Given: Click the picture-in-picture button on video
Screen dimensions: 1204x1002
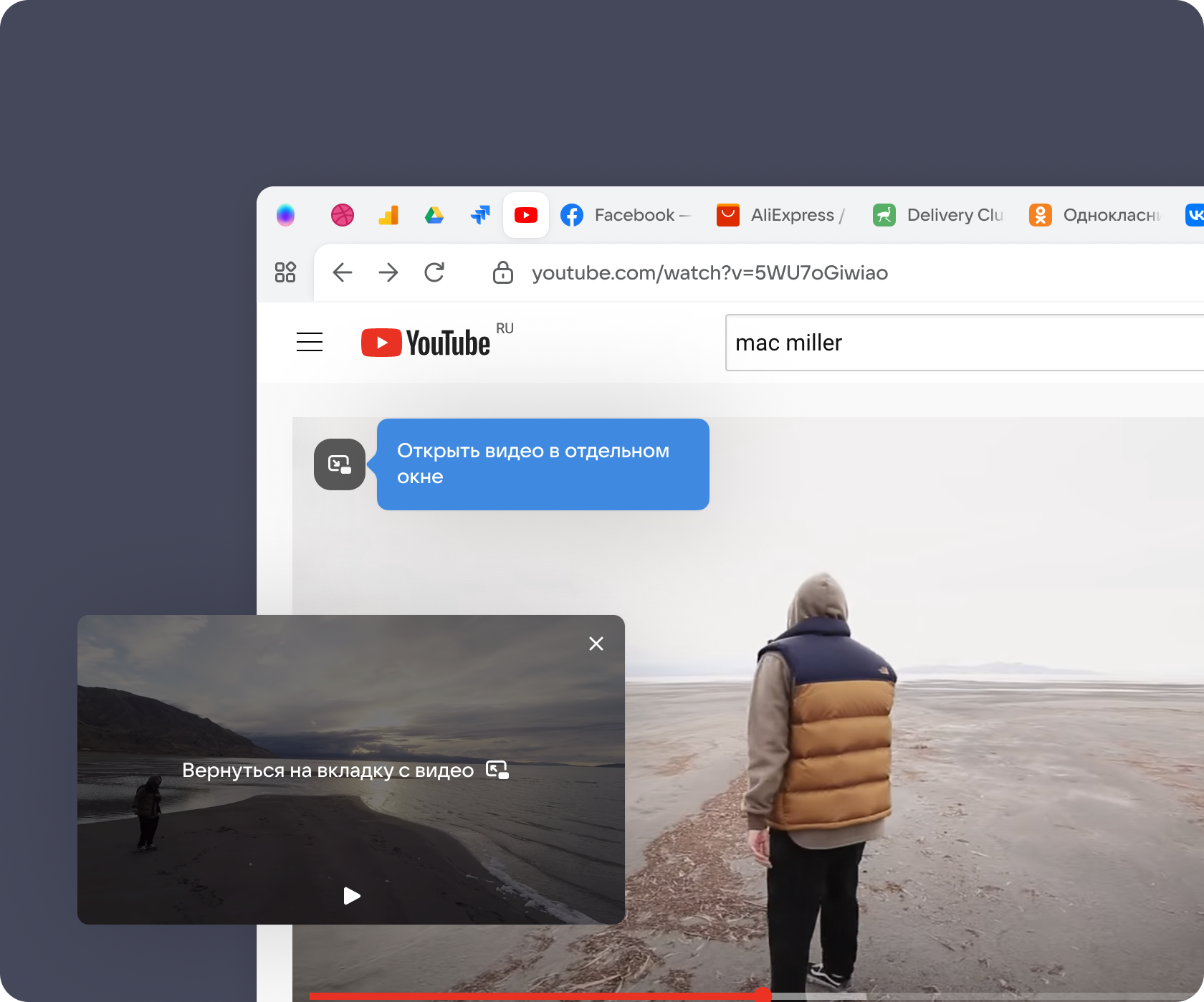Looking at the screenshot, I should point(340,464).
